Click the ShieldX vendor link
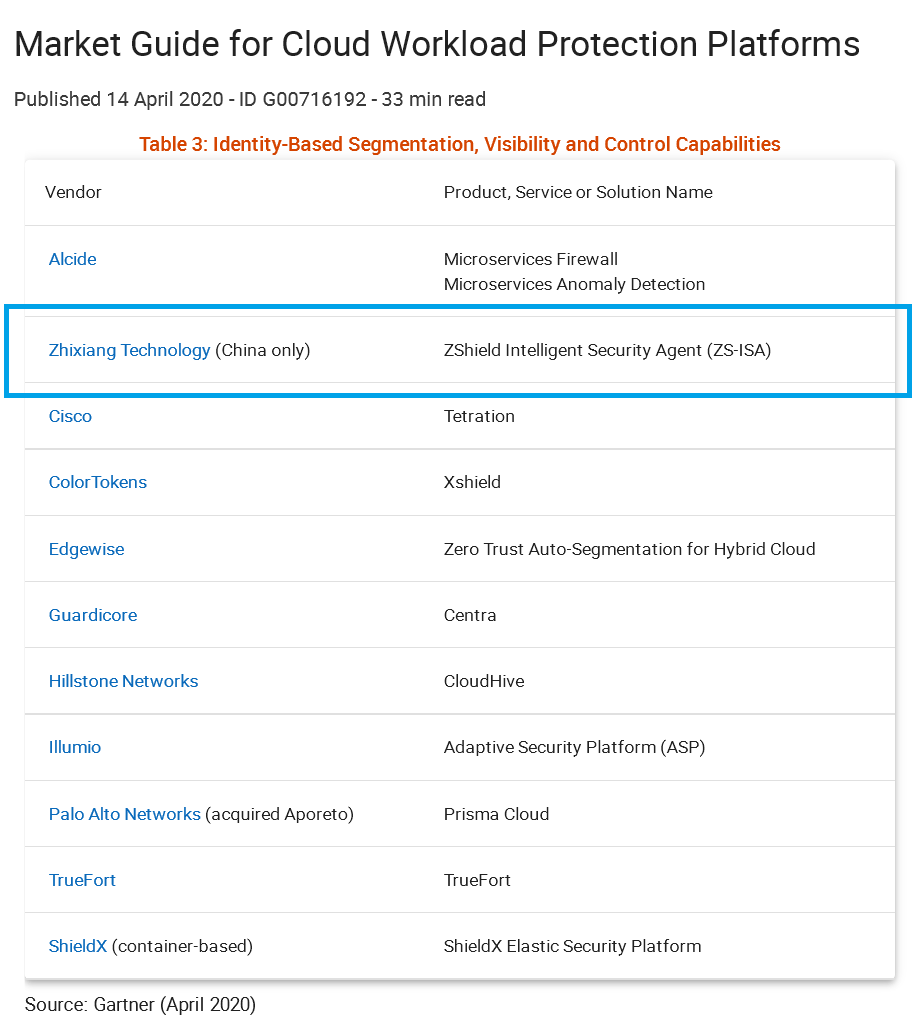Image resolution: width=923 pixels, height=1033 pixels. (x=77, y=946)
